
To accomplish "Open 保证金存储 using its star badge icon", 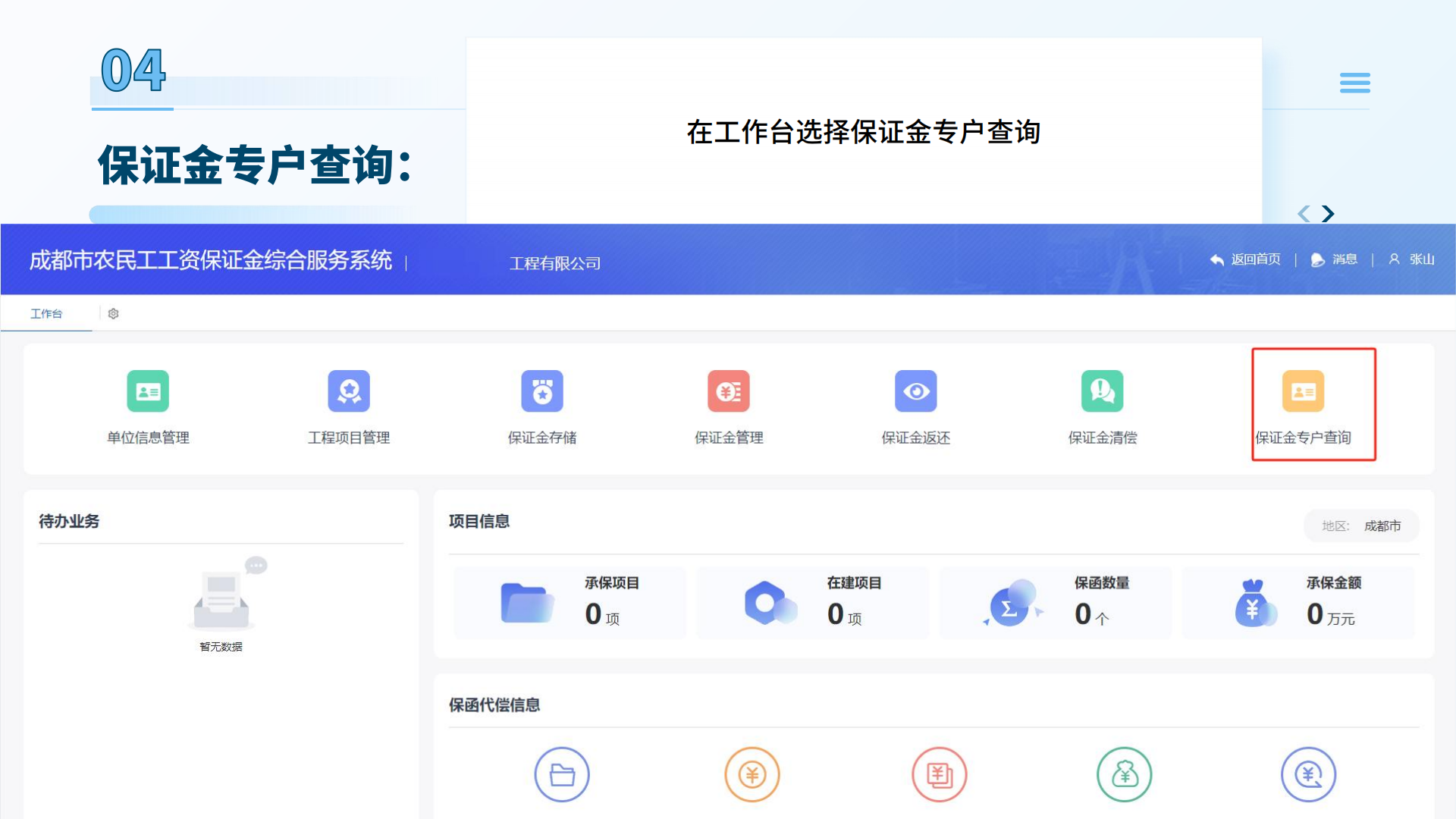I will pos(541,391).
